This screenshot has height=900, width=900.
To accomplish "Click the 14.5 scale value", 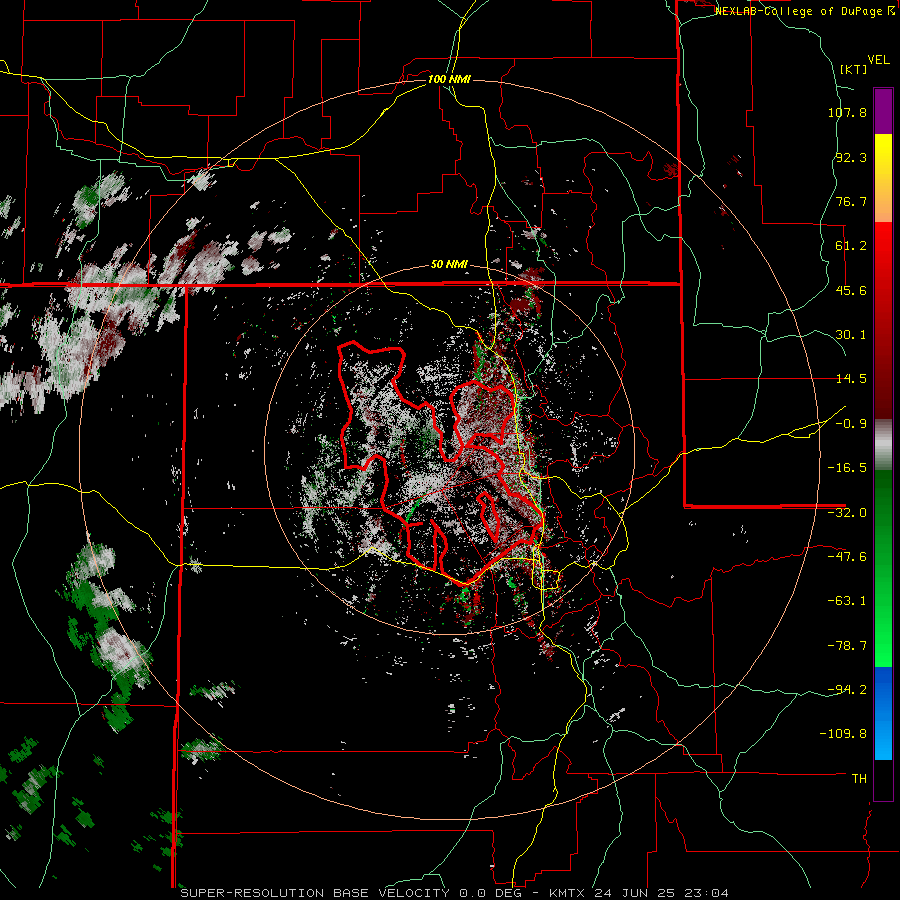I will tap(851, 379).
